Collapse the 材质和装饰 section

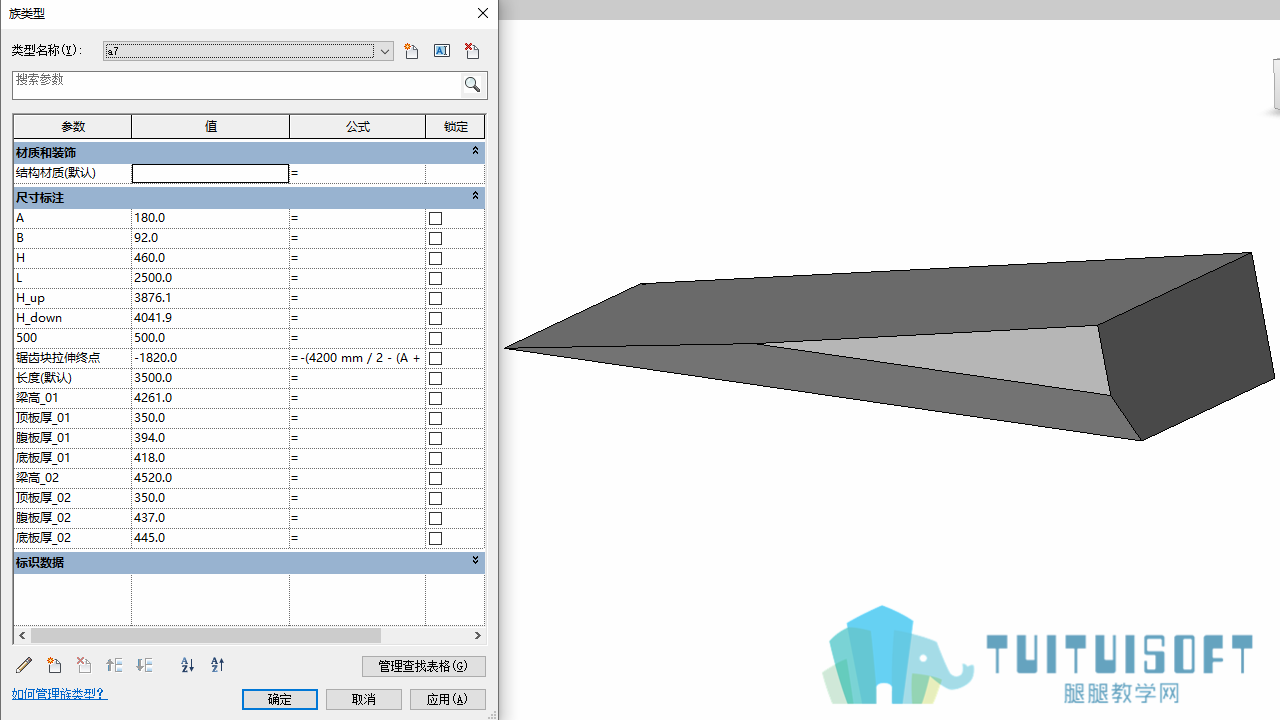tap(476, 151)
